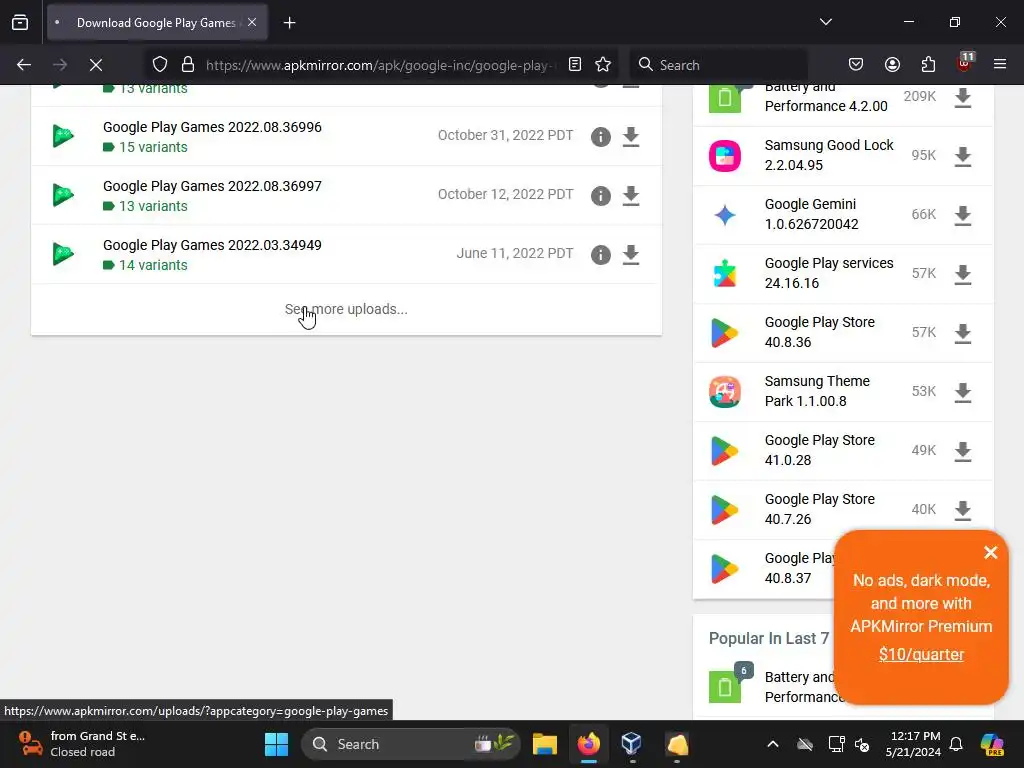This screenshot has width=1024, height=768.
Task: Show info for Google Play Games 2022.03.34949
Action: pos(600,254)
